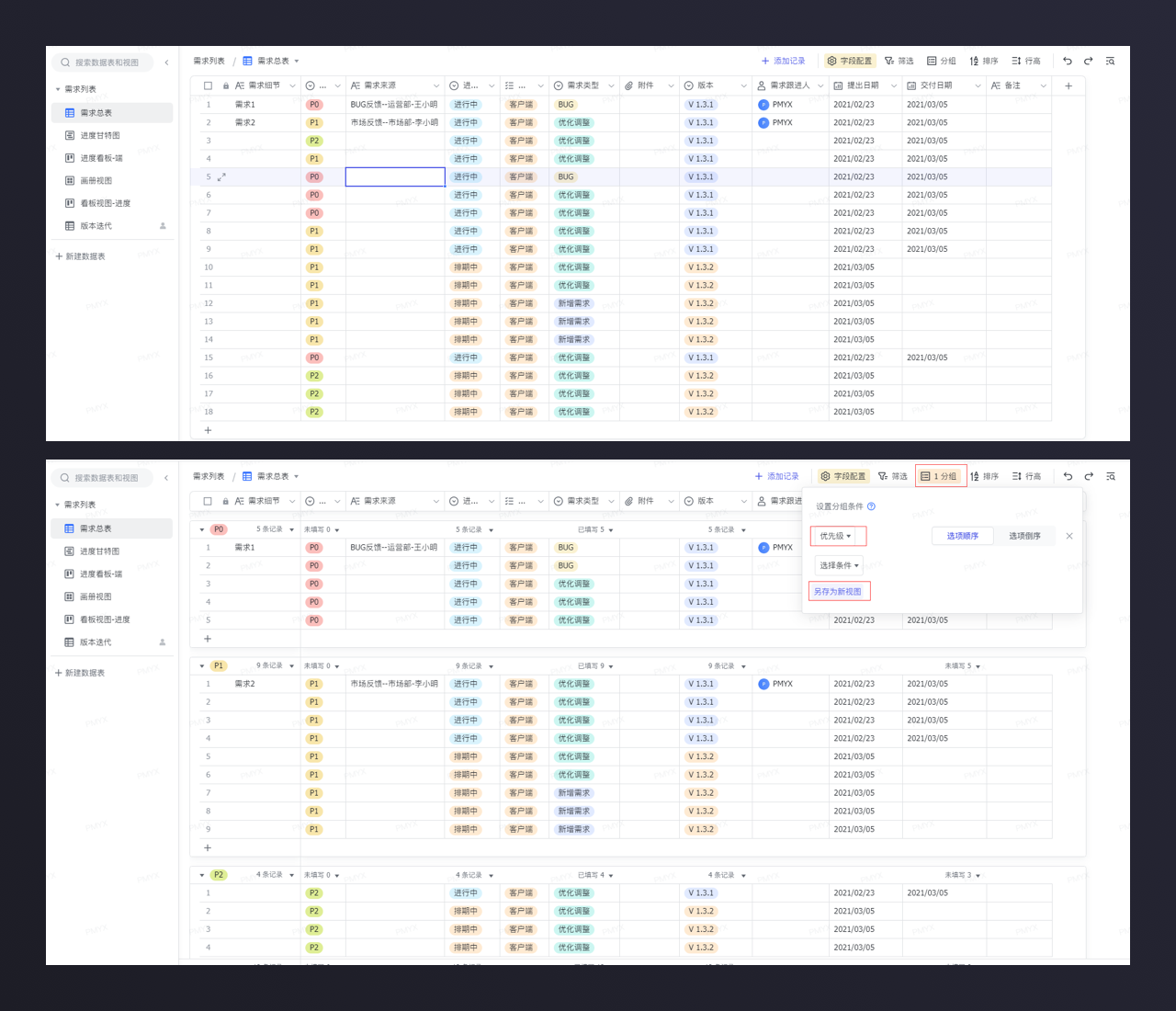Viewport: 1176px width, 1011px height.
Task: Click 字段配置 in top panel toolbar
Action: [850, 61]
